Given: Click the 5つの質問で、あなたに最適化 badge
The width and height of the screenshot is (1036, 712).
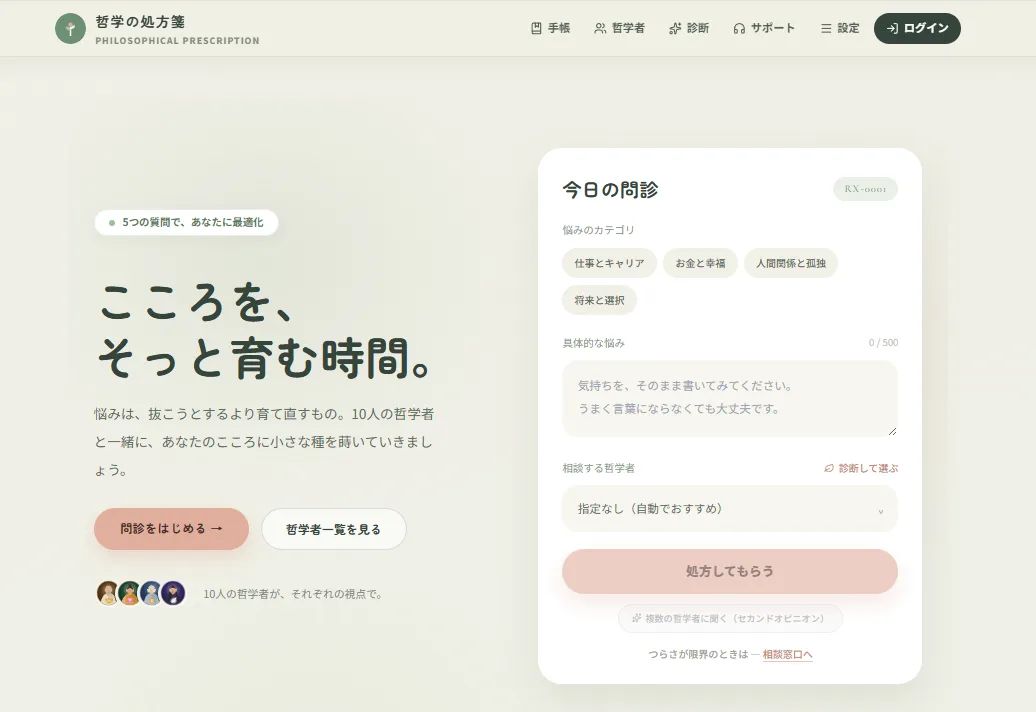Looking at the screenshot, I should tap(186, 223).
